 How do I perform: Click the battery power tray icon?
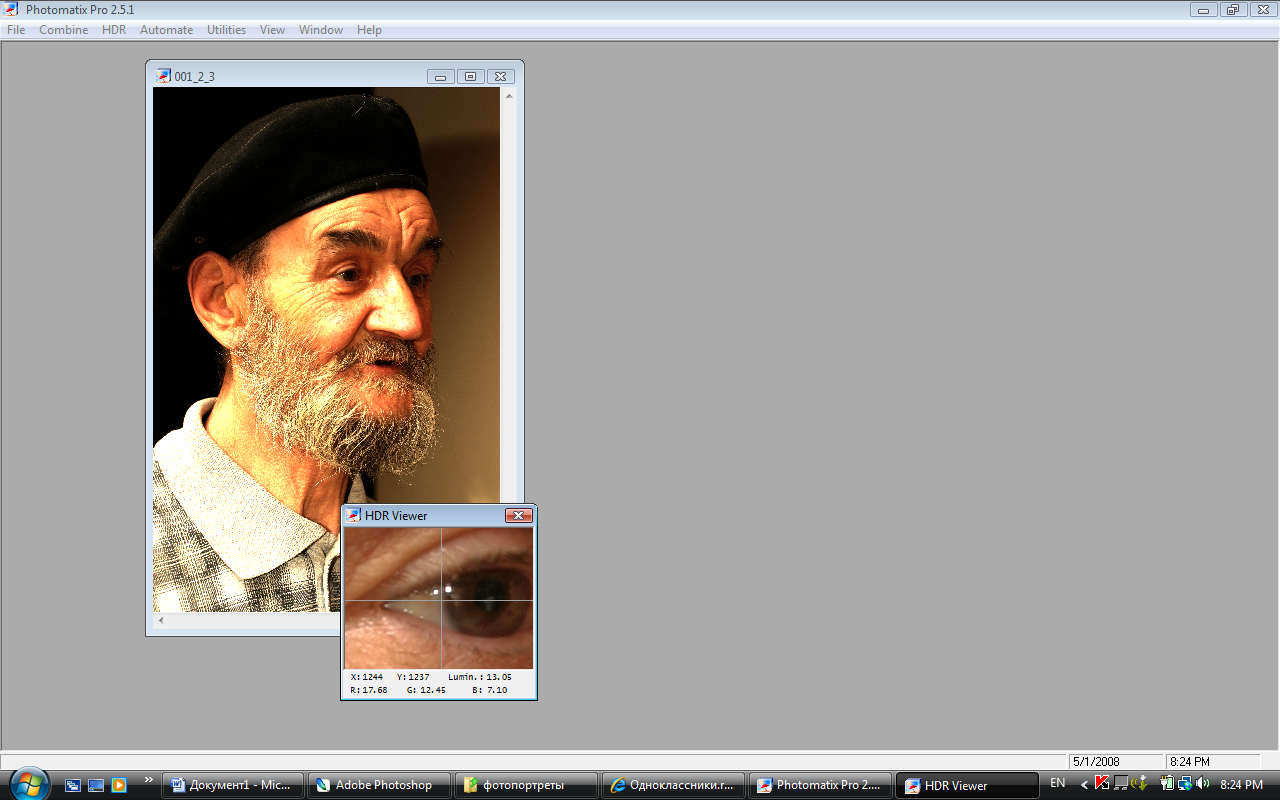[x=1166, y=783]
